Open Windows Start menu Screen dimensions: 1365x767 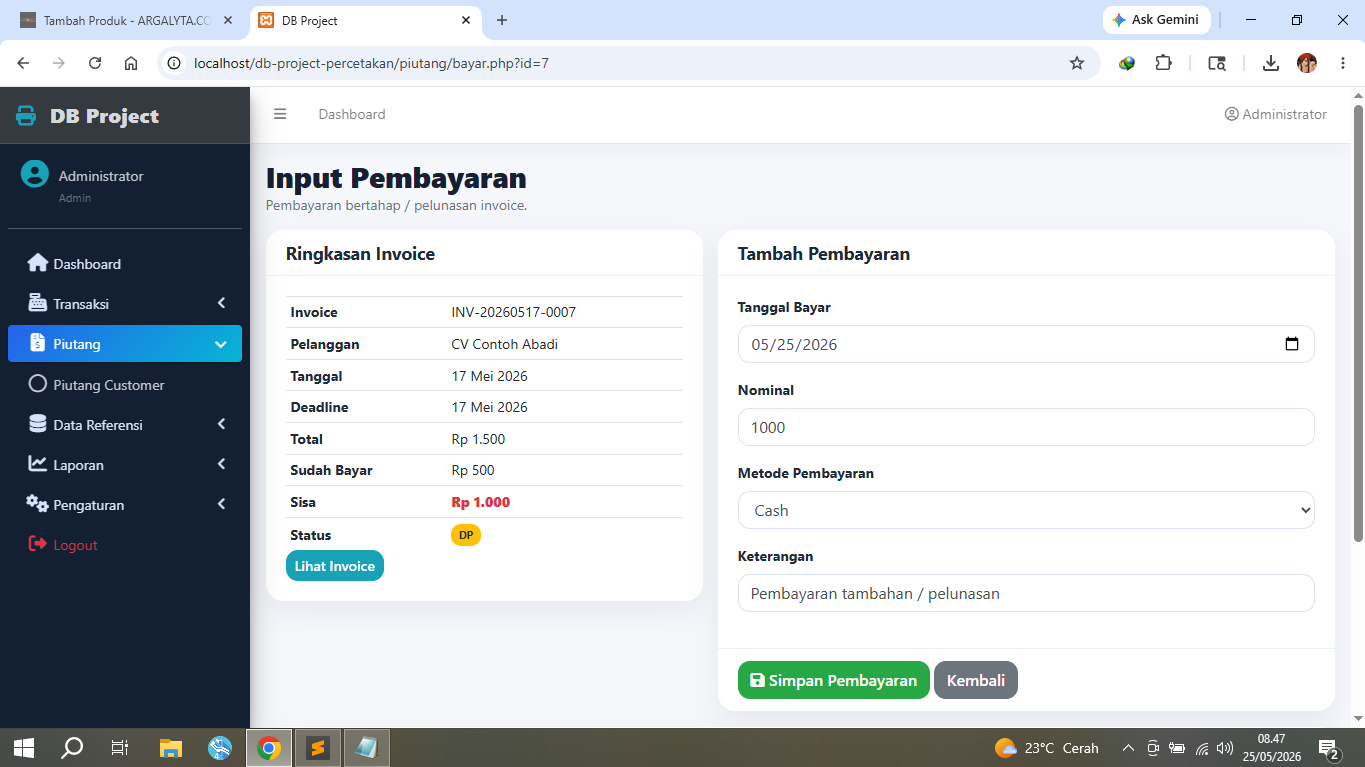24,747
